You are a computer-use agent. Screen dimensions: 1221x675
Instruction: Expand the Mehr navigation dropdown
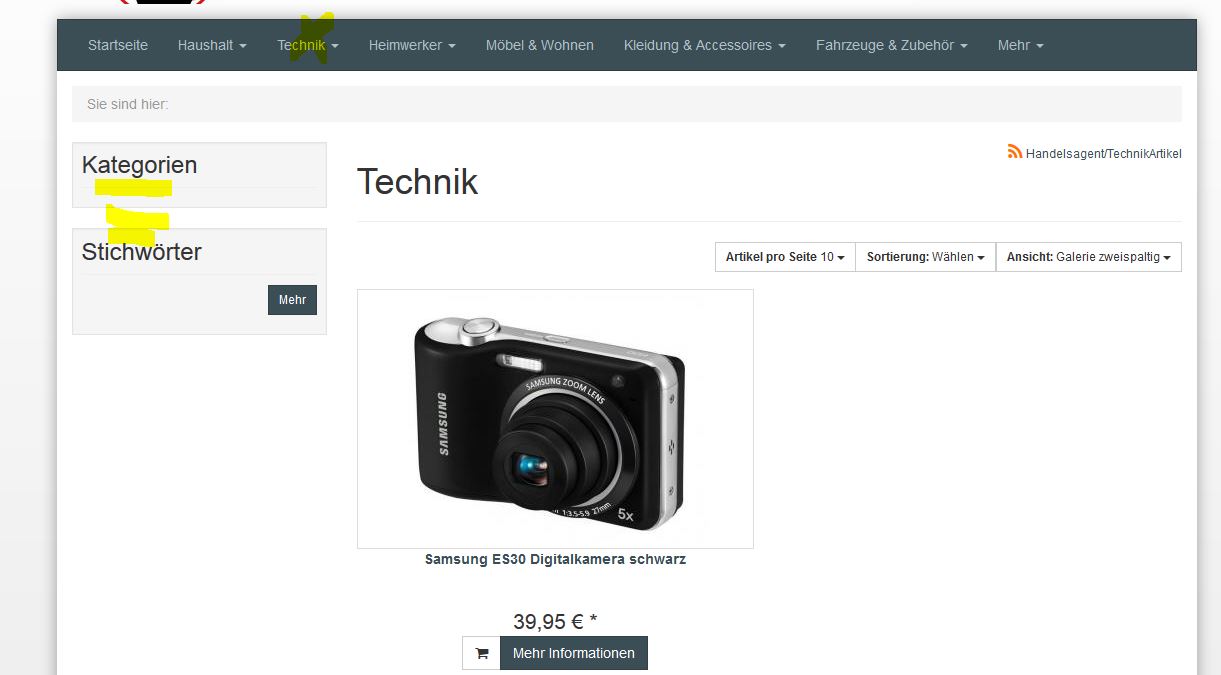1020,45
